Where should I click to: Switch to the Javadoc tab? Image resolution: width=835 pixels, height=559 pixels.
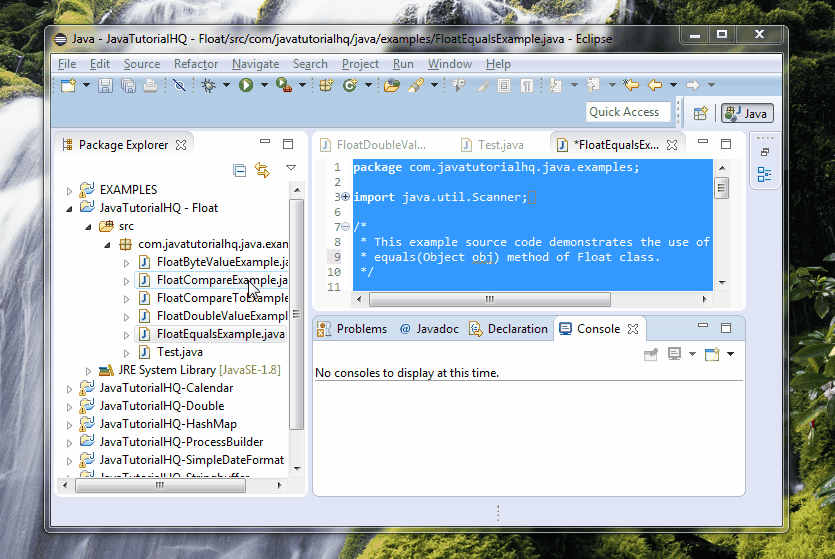[429, 329]
